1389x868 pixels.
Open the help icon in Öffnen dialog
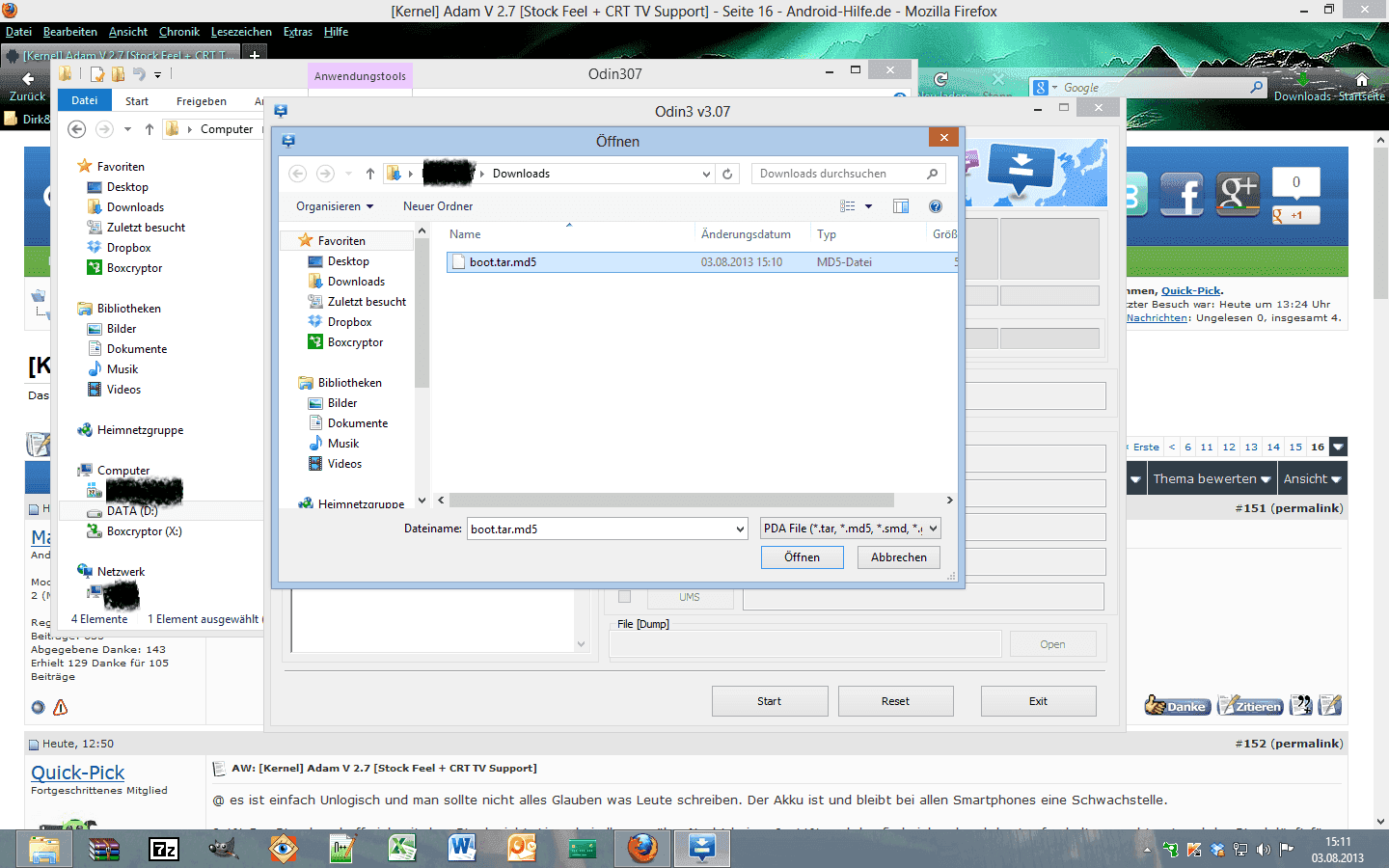click(935, 206)
